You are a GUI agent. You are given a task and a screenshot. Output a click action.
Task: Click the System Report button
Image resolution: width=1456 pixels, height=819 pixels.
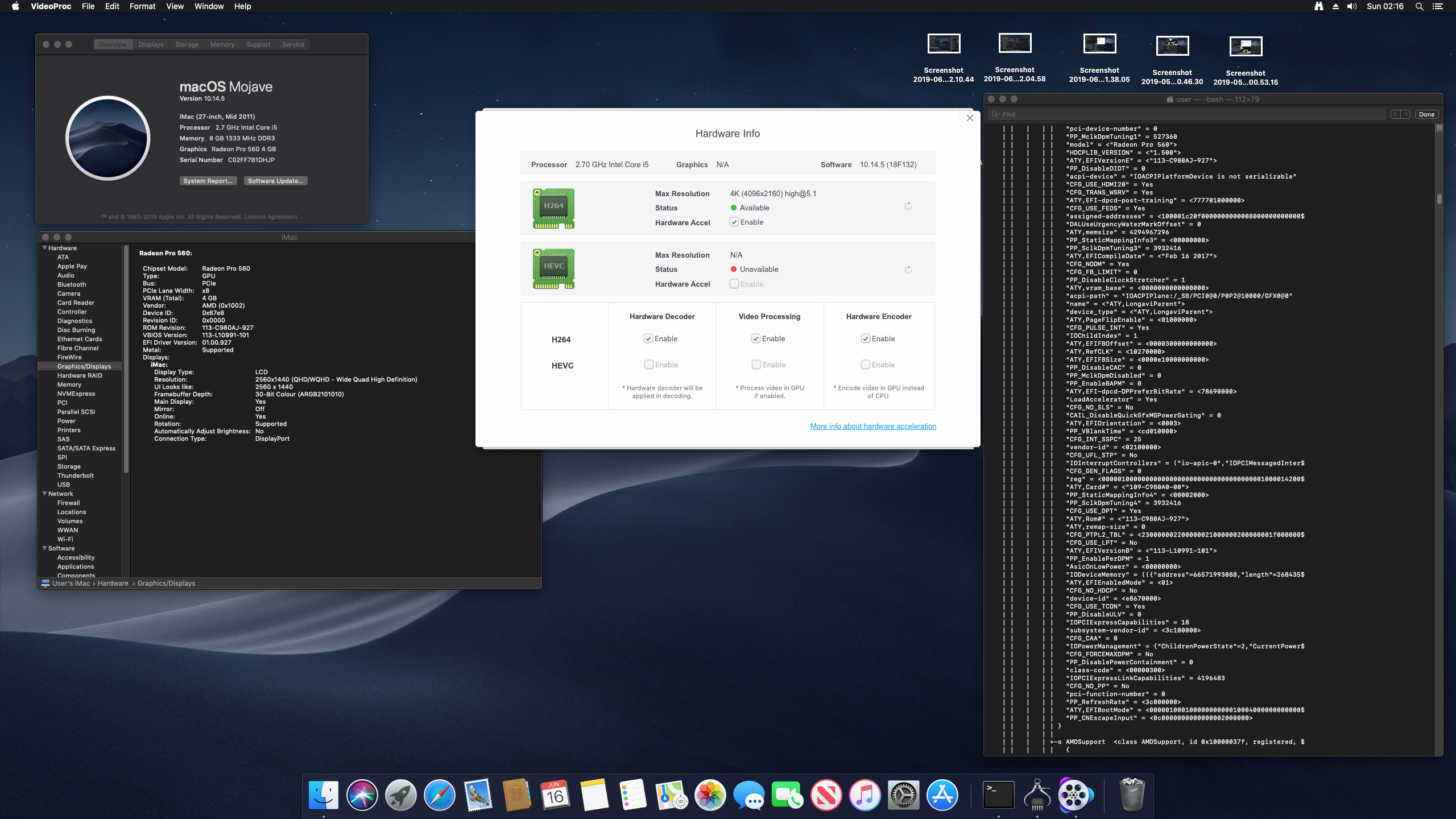[x=208, y=181]
